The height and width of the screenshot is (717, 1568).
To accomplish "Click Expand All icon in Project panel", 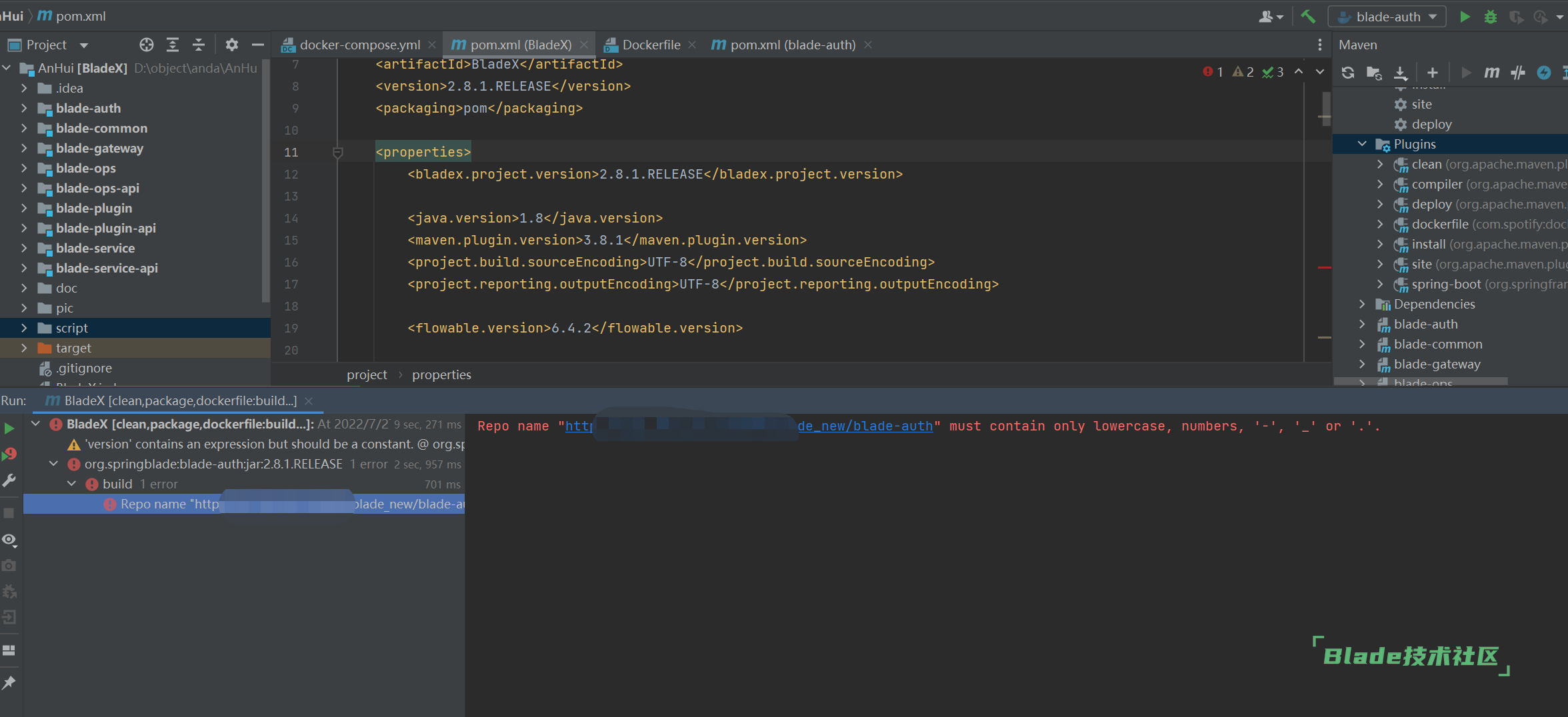I will point(173,45).
